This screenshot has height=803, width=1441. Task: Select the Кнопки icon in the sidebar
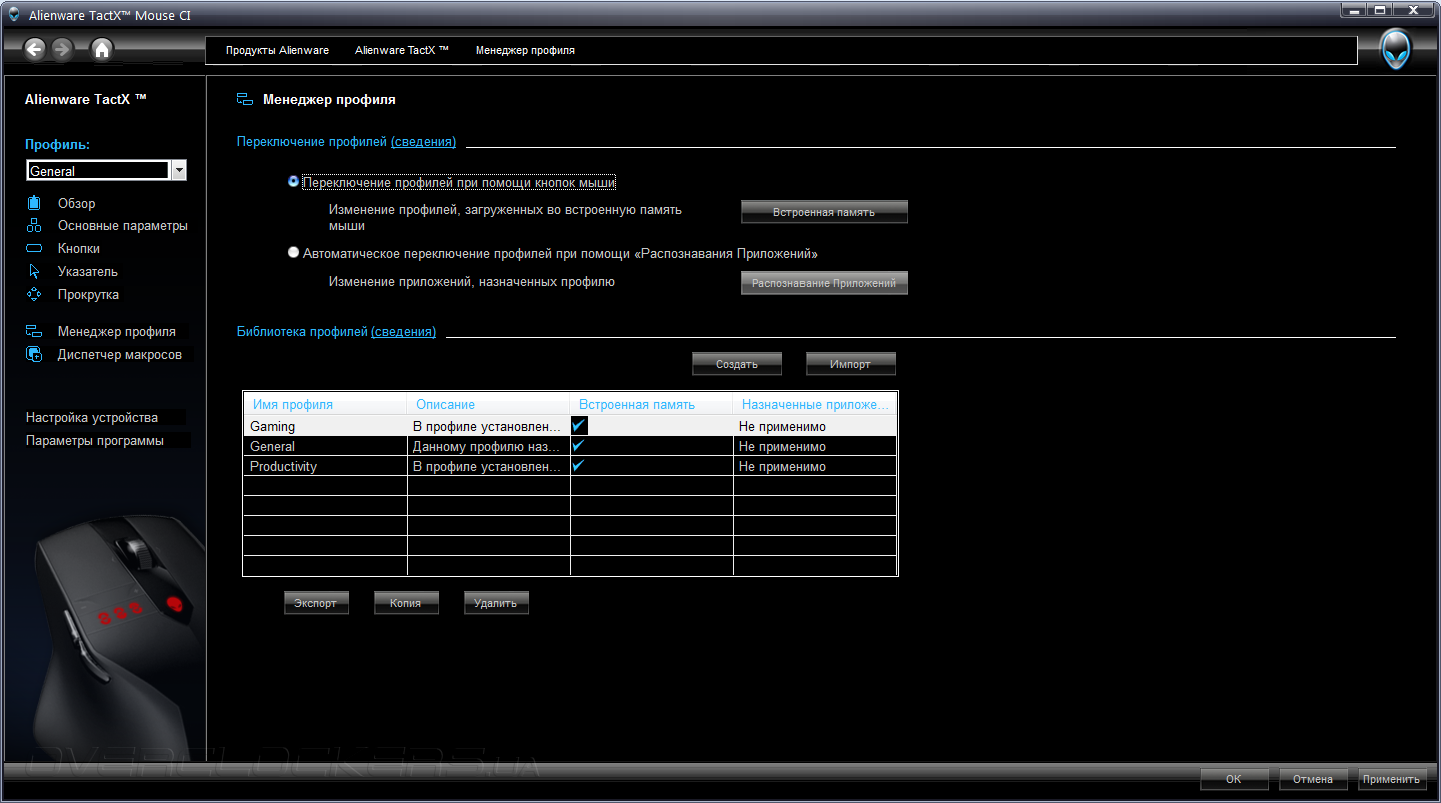point(34,248)
